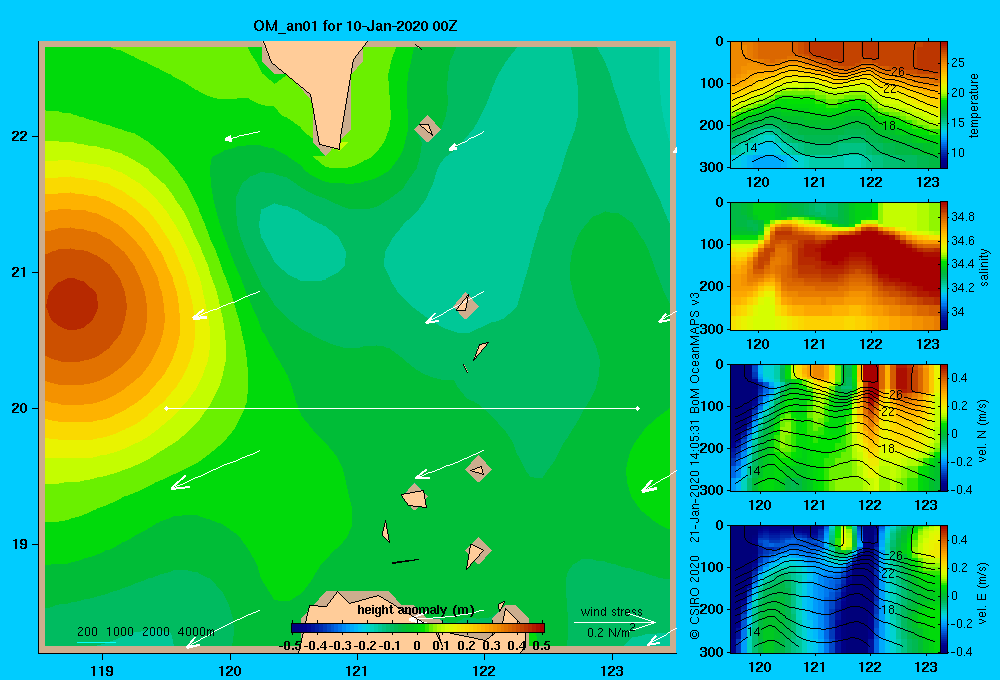Click latitude label '21' on main map
Image resolution: width=1000 pixels, height=680 pixels.
[x=20, y=272]
